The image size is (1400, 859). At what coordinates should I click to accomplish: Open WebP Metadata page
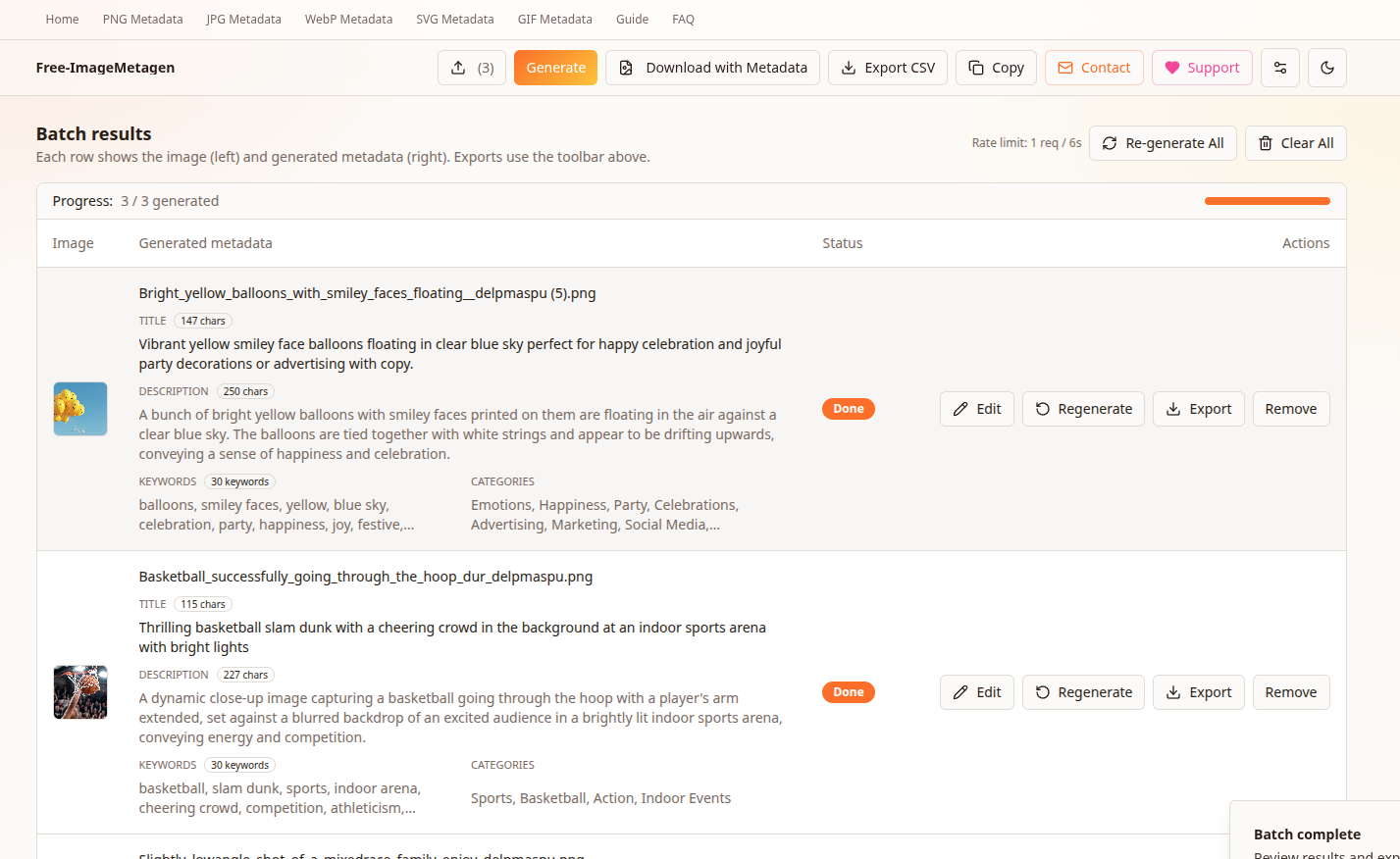tap(348, 20)
